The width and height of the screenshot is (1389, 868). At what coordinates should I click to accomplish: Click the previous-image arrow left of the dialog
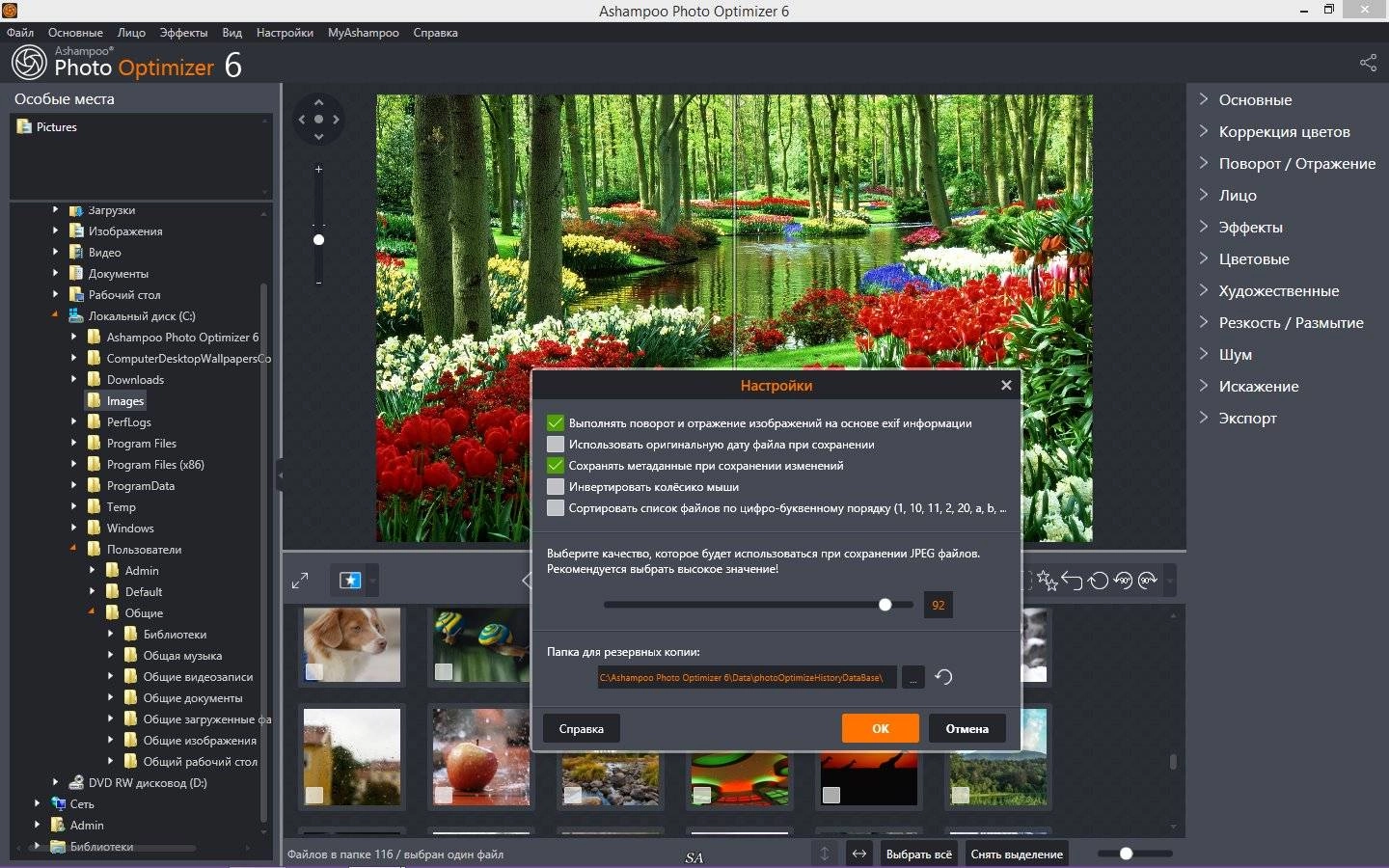click(526, 581)
